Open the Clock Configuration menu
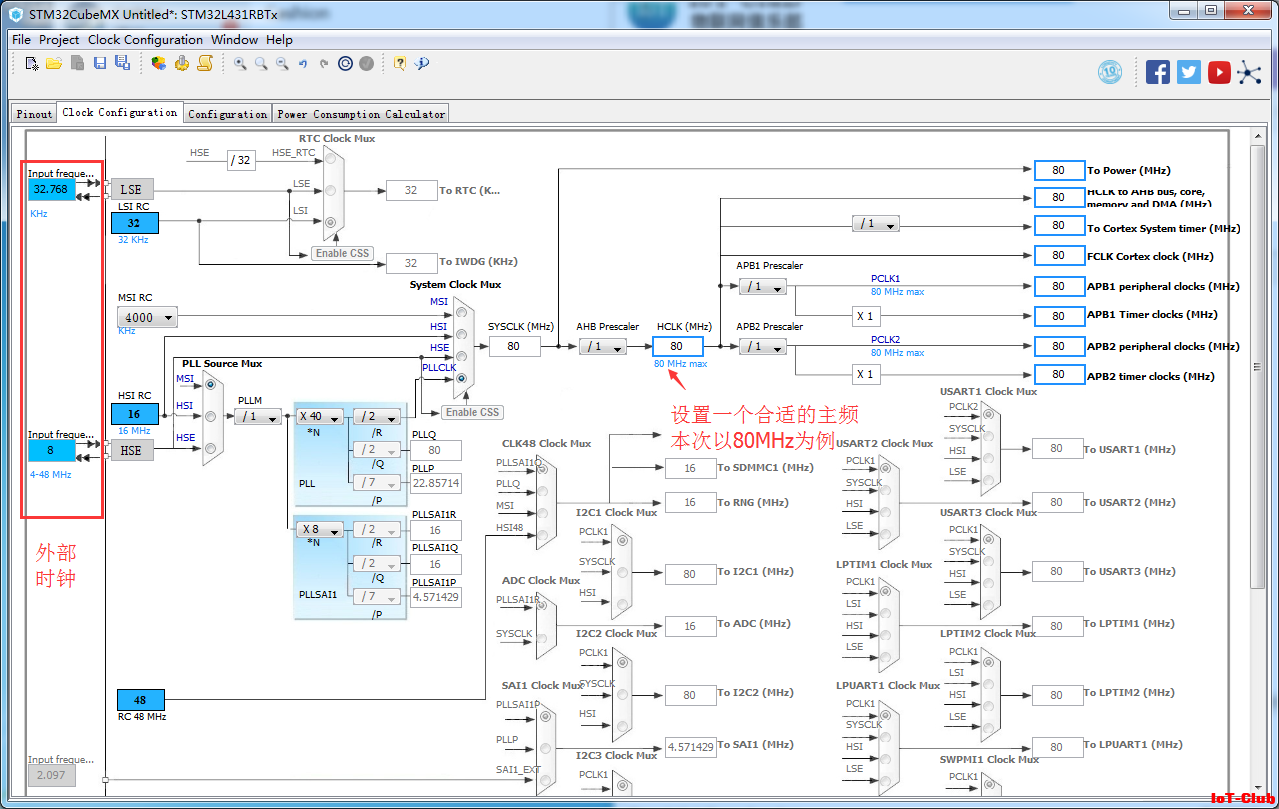The height and width of the screenshot is (809, 1279). click(145, 39)
